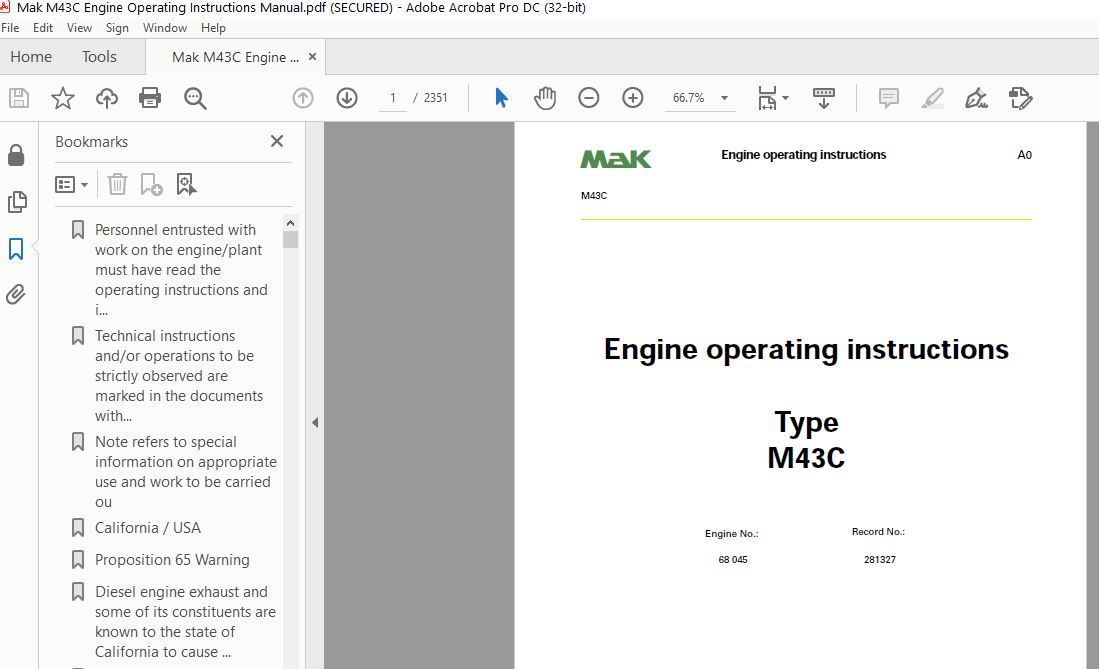The width and height of the screenshot is (1099, 669).
Task: Print the document with printer icon
Action: (150, 98)
